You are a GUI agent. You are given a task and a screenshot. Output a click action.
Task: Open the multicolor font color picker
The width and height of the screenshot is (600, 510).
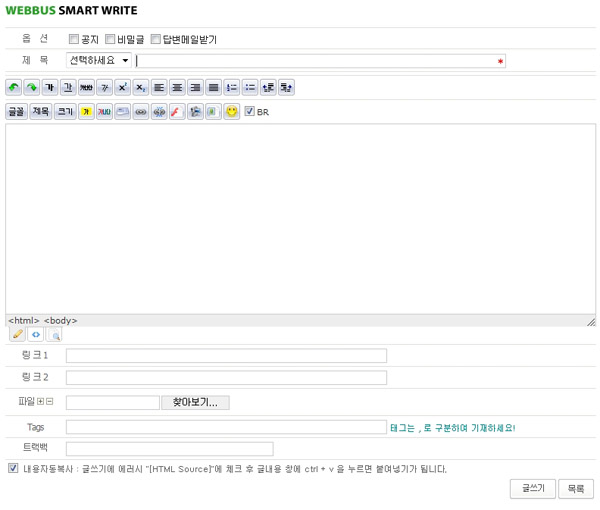click(104, 112)
